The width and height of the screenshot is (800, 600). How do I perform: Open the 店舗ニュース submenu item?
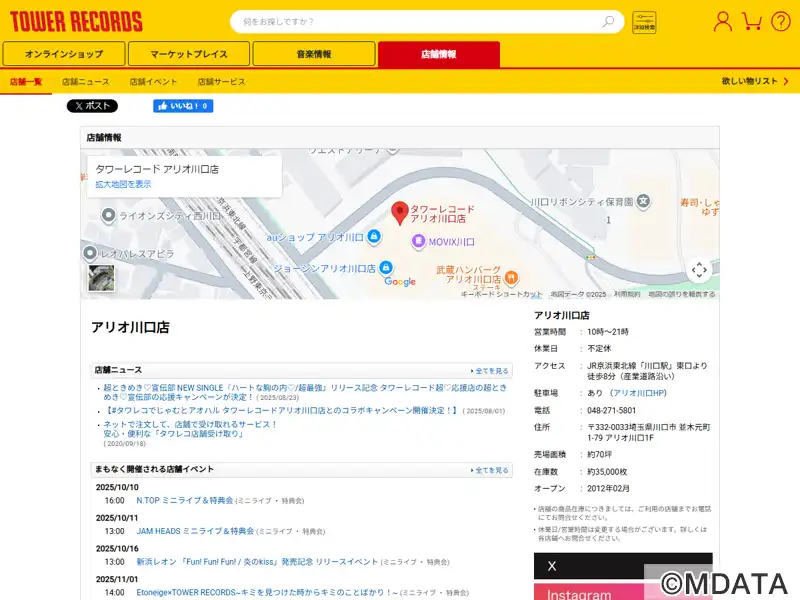pos(86,82)
